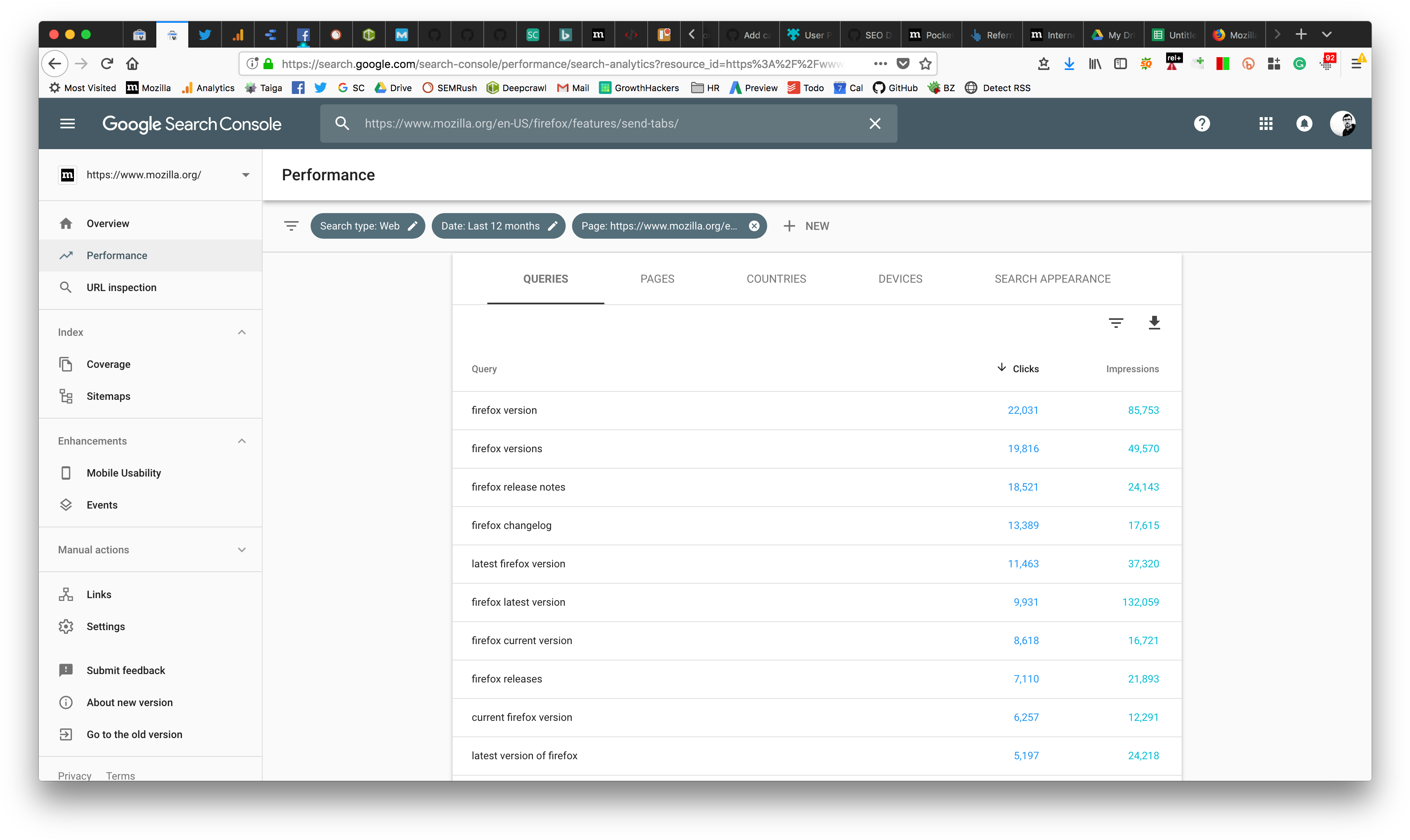Viewport: 1410px width, 840px height.
Task: Collapse the Enhancements section
Action: coord(241,441)
